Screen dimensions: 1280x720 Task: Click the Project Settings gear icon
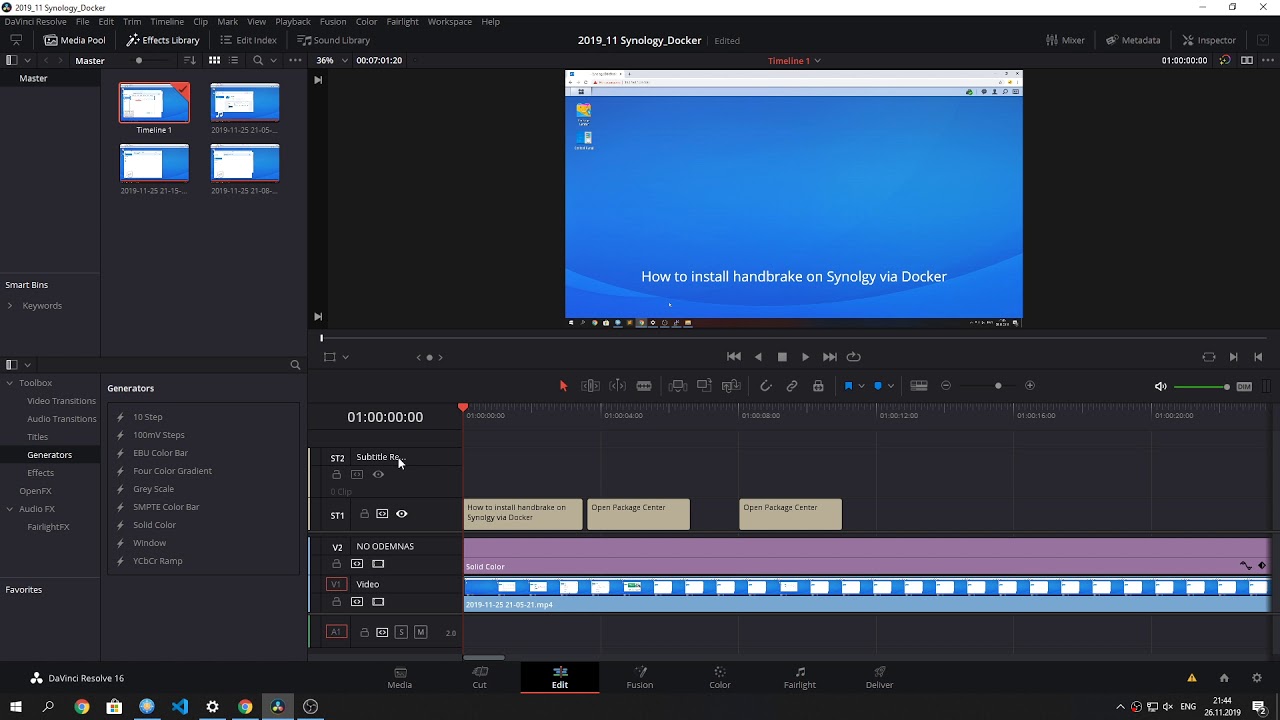(x=1257, y=678)
